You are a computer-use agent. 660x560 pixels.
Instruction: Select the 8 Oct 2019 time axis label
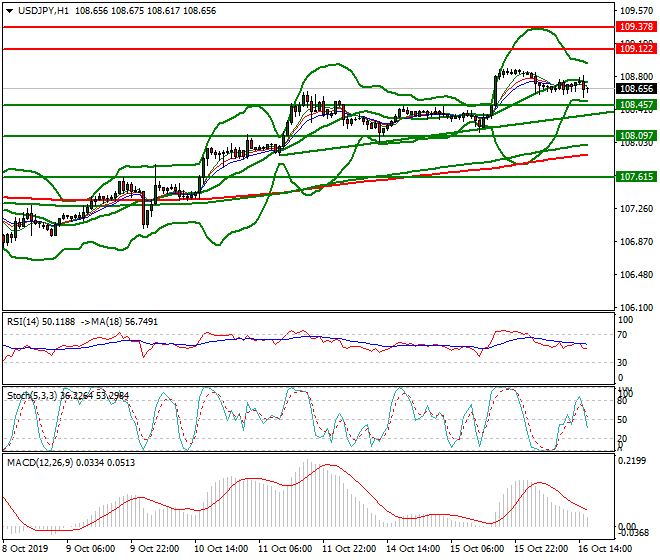click(25, 549)
